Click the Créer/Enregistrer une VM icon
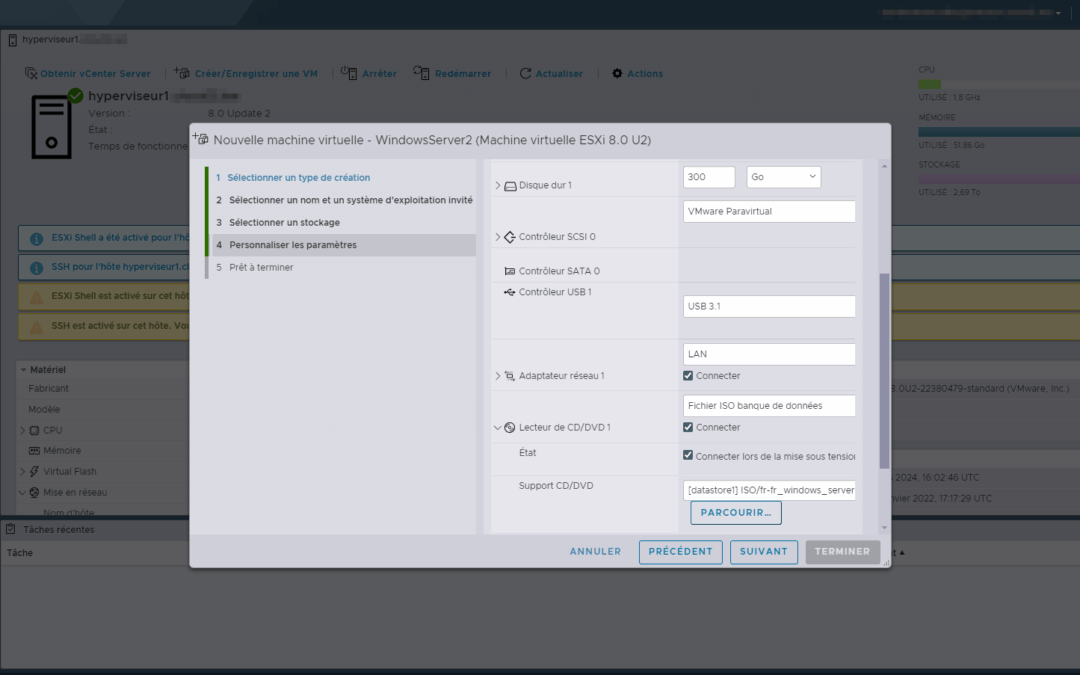 point(182,72)
